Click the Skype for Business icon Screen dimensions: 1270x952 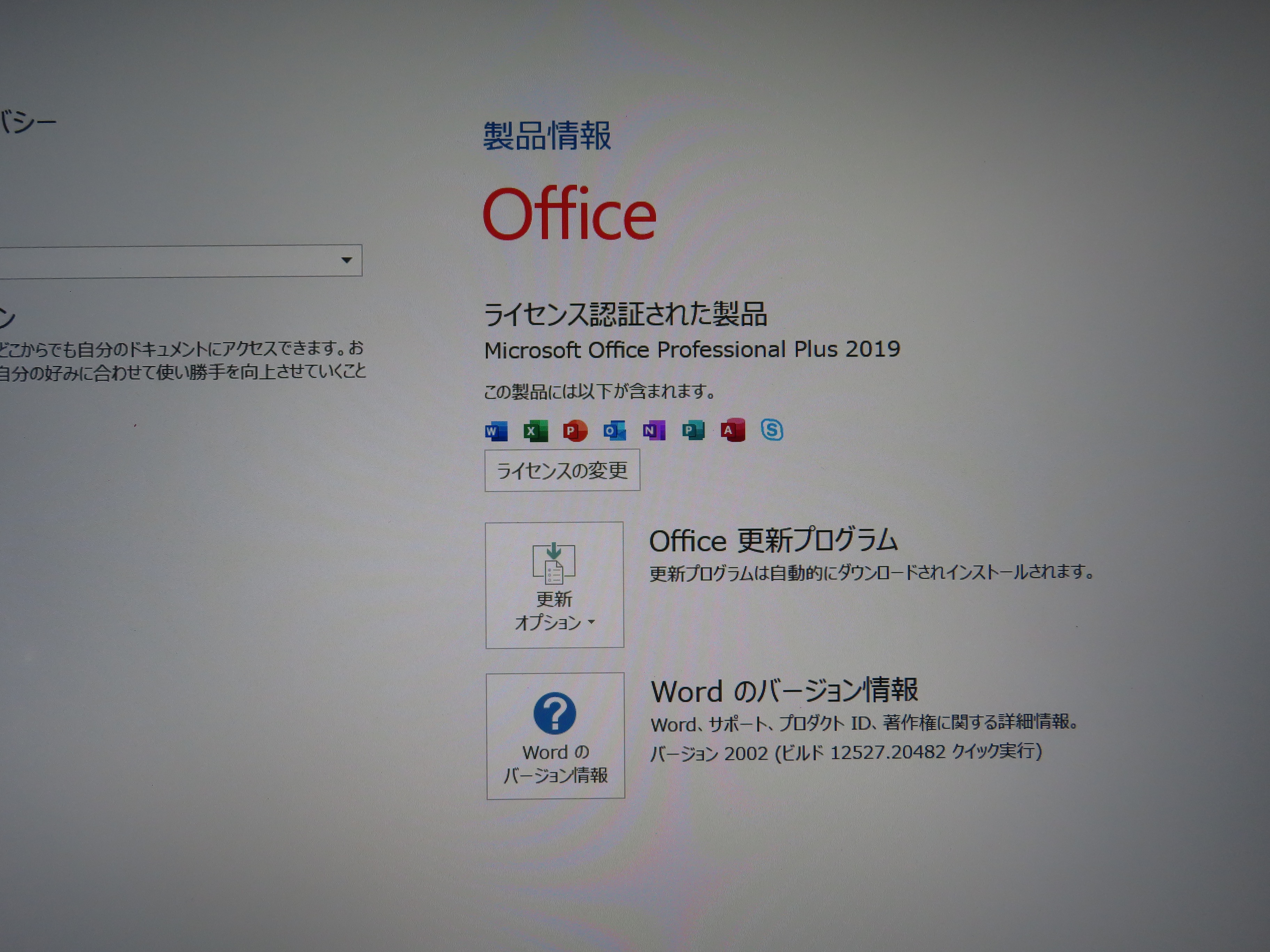click(772, 429)
